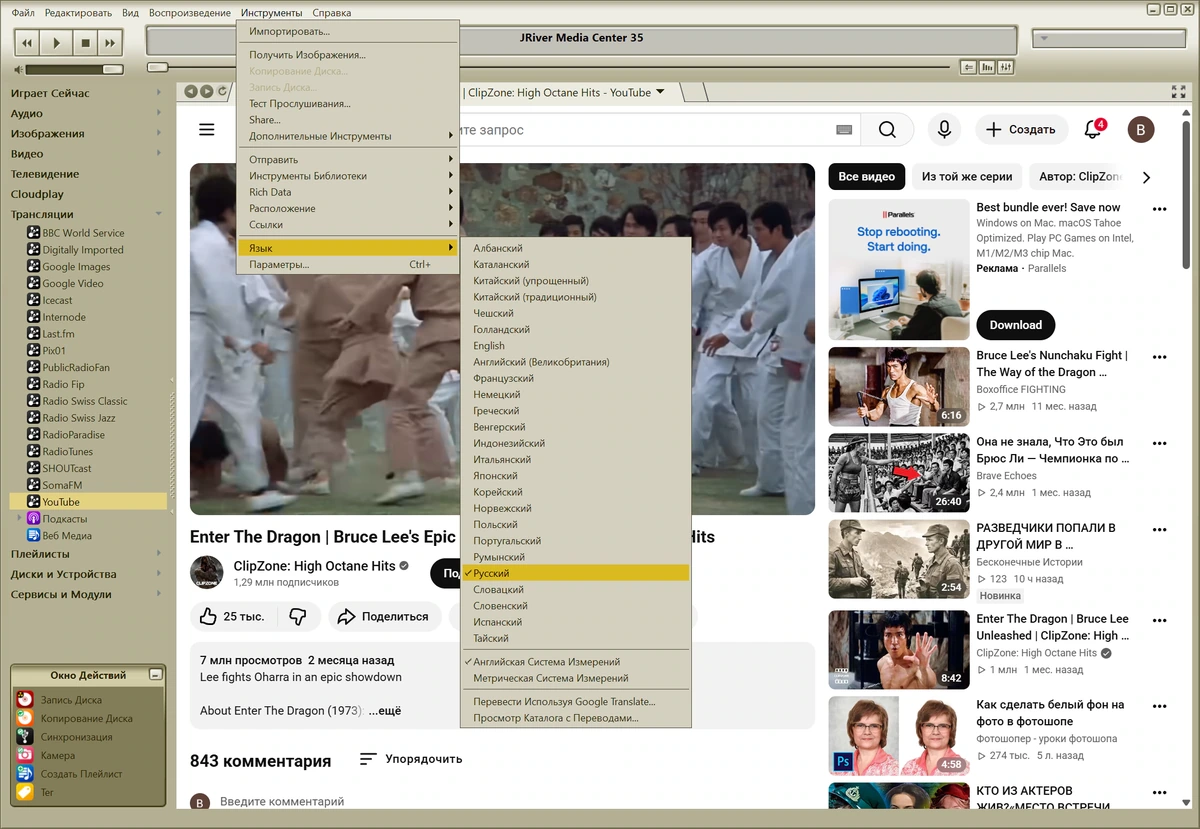Open the Справка menu
Screen dimensions: 1200x829
click(x=332, y=13)
